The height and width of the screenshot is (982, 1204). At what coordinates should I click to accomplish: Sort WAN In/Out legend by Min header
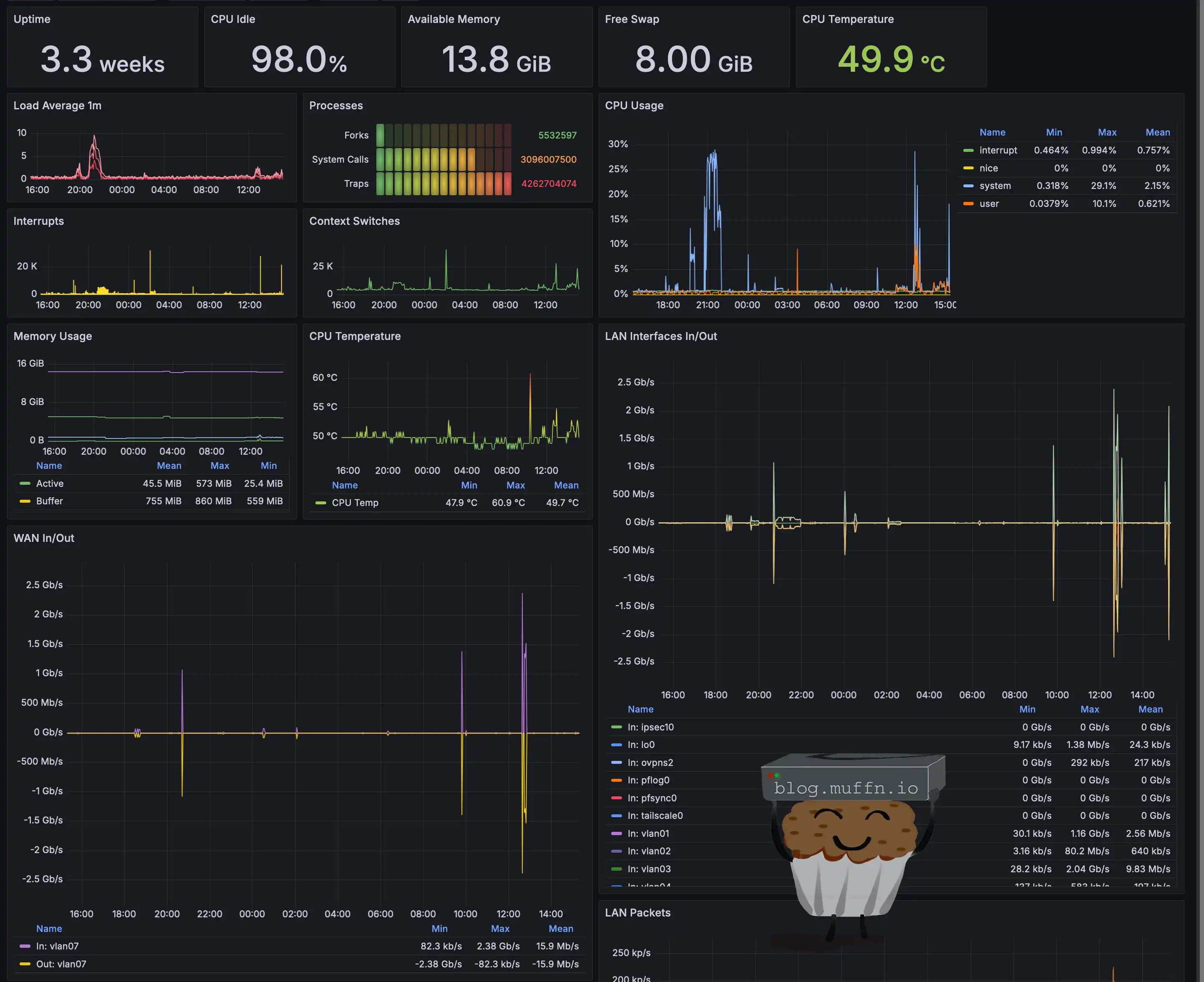[439, 929]
